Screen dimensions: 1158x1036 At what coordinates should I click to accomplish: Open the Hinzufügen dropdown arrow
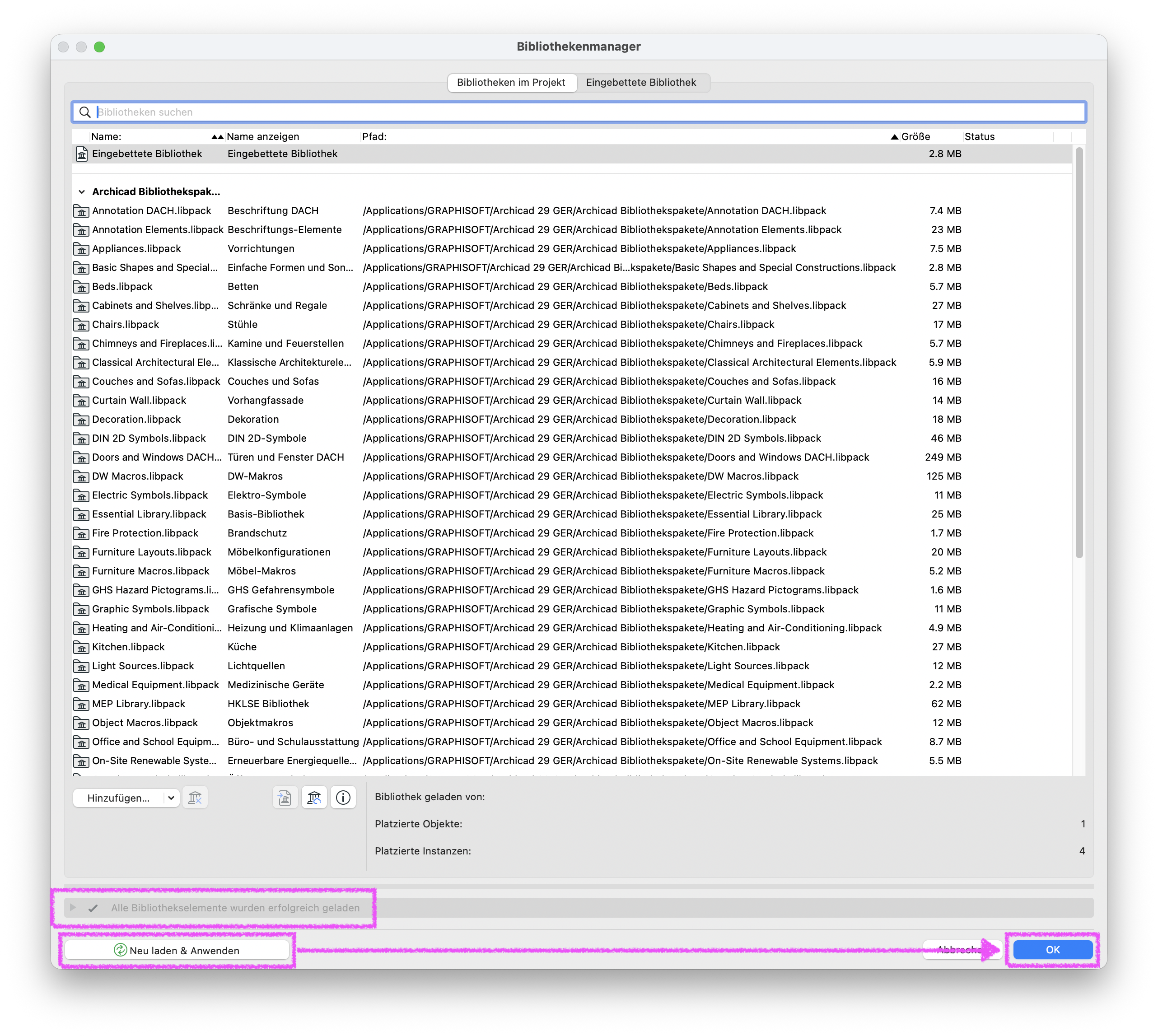[171, 798]
